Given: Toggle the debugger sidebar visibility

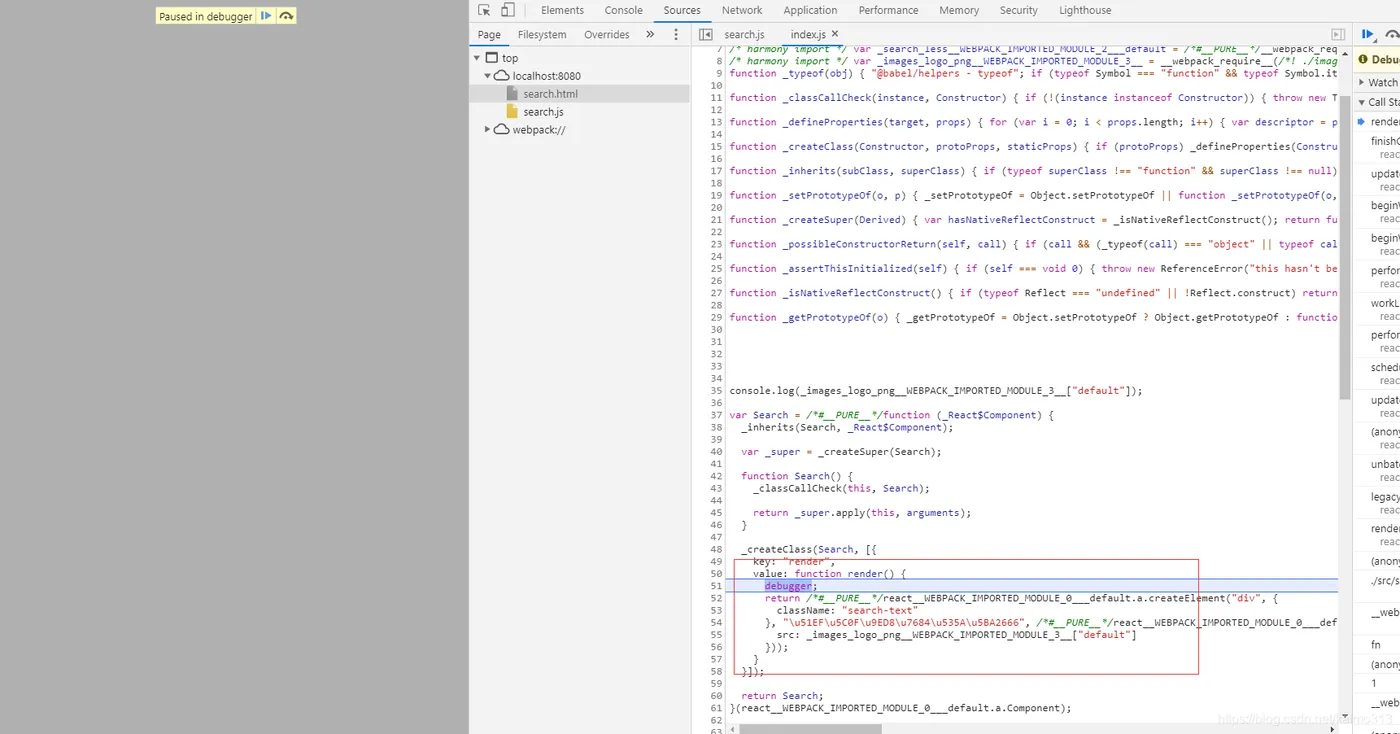Looking at the screenshot, I should pos(1338,34).
